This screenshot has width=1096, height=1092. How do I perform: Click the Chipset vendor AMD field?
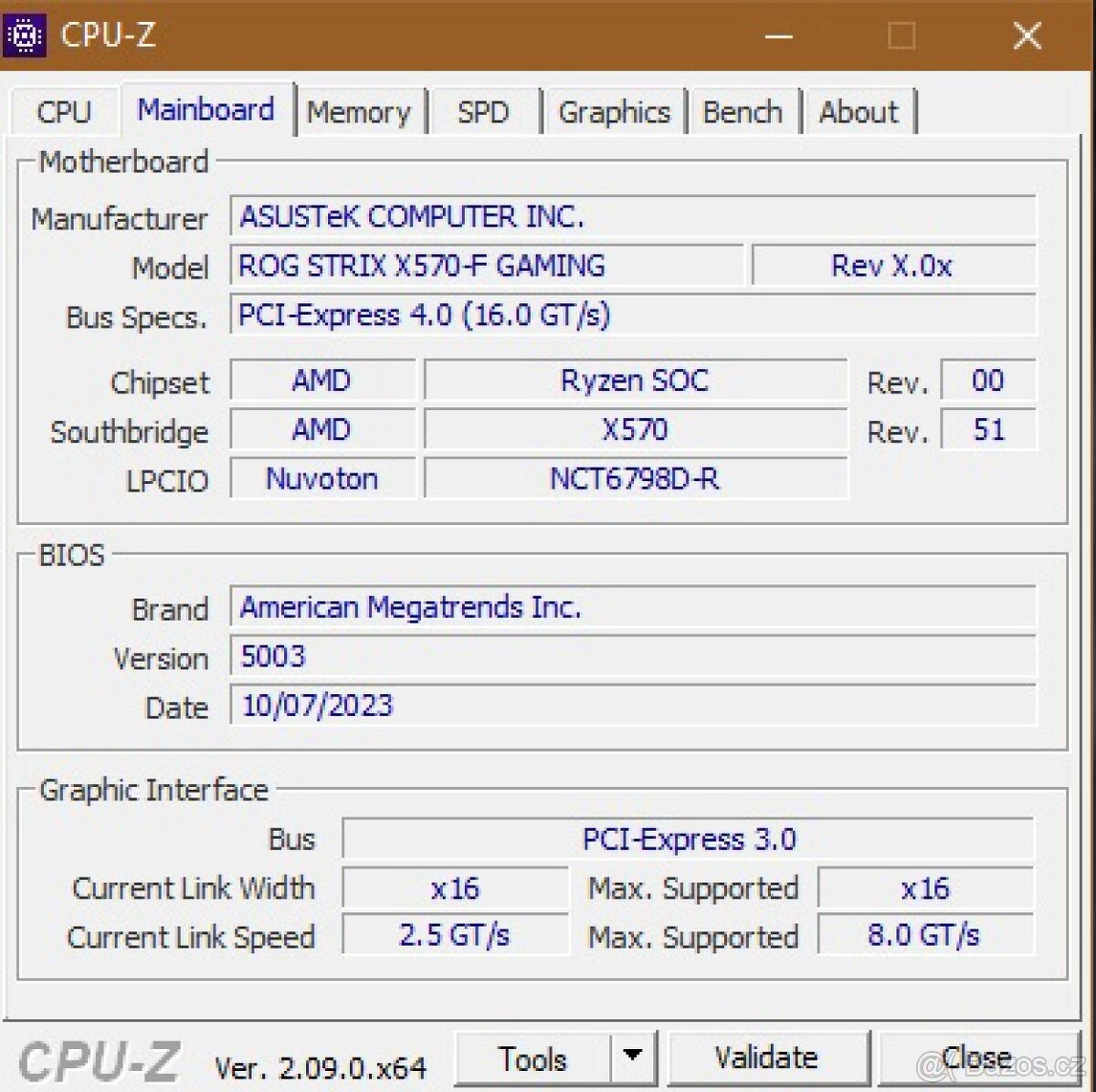[322, 380]
